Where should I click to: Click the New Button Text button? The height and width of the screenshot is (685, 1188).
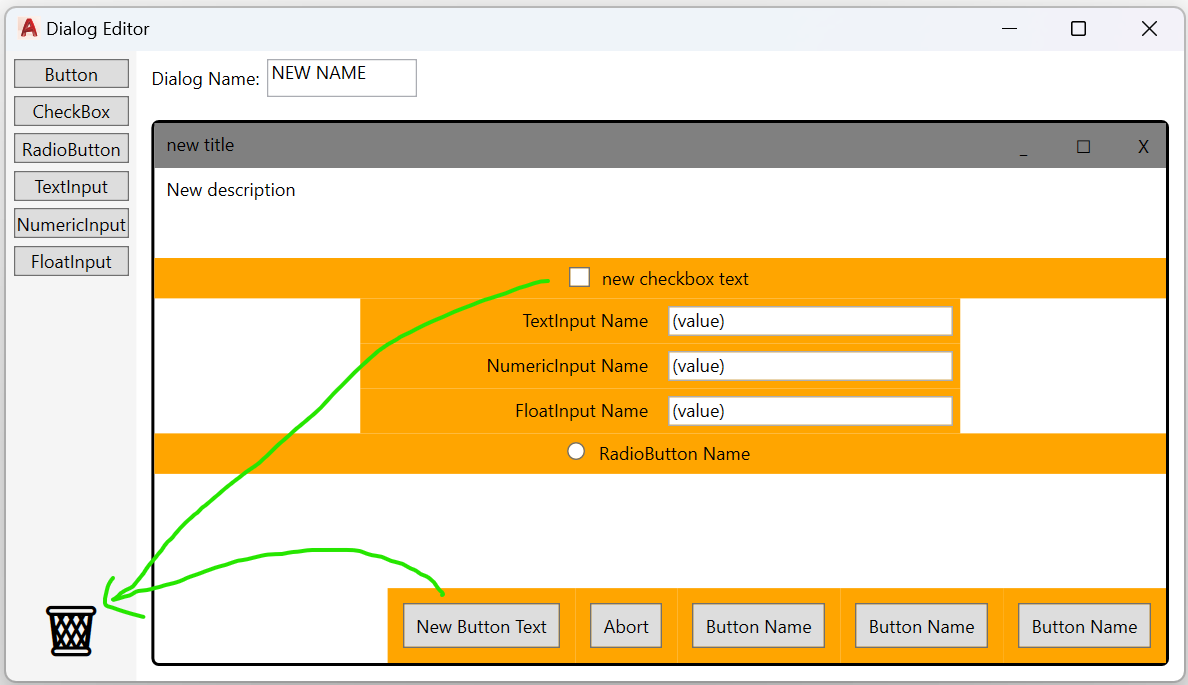pos(481,626)
